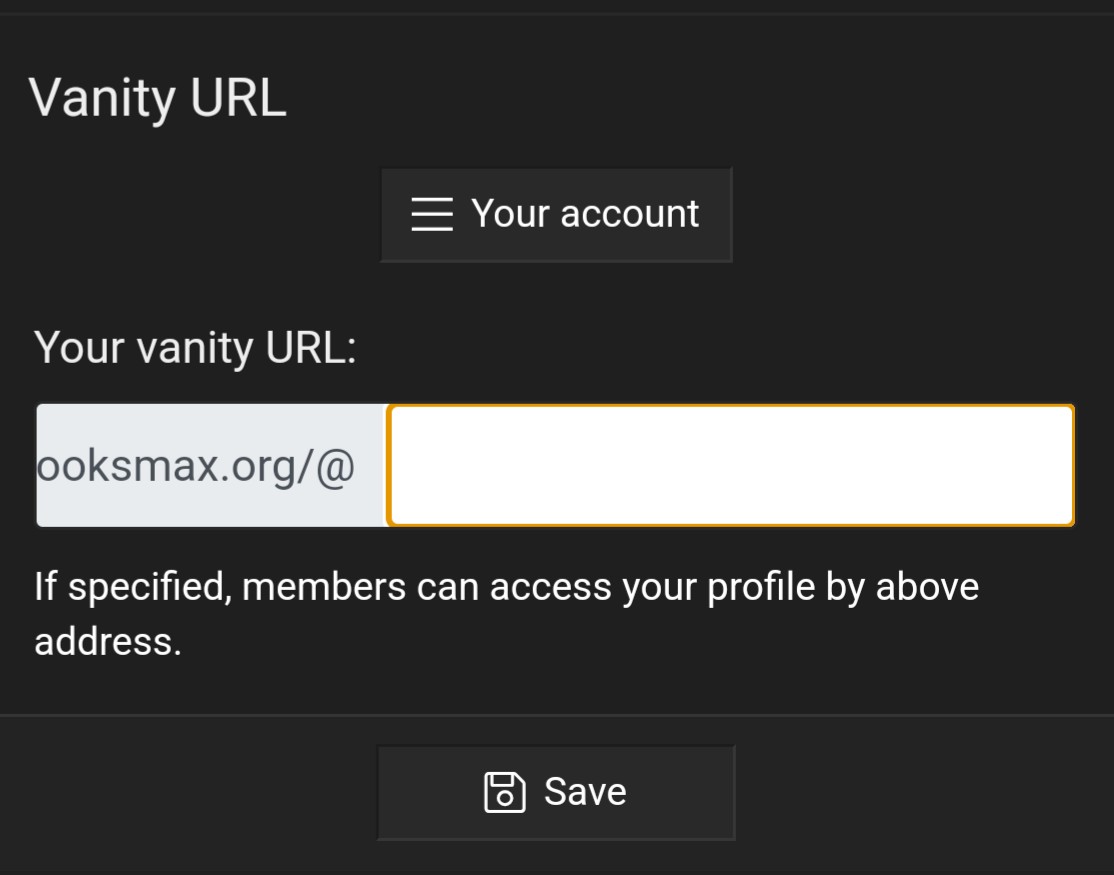Viewport: 1114px width, 875px height.
Task: Click the hamburger menu icon
Action: [x=432, y=214]
